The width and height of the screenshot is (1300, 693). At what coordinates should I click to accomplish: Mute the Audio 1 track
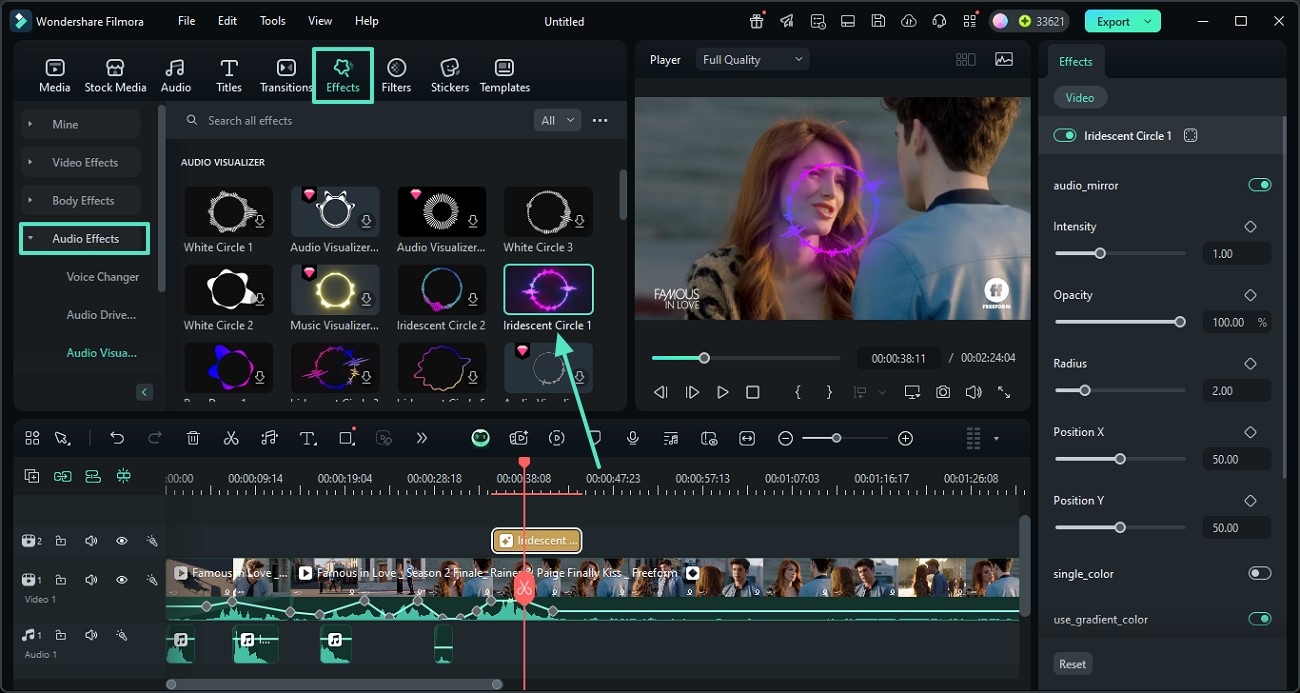click(91, 635)
